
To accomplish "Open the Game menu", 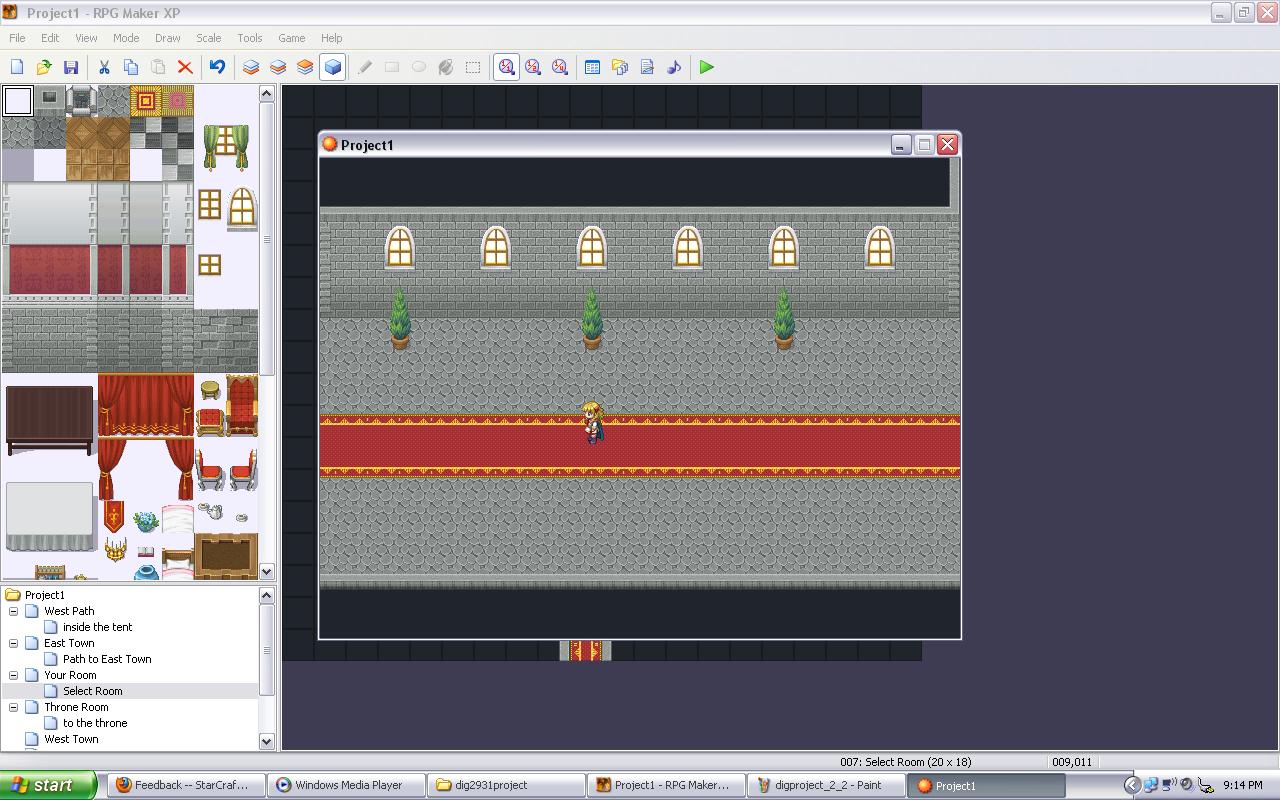I will point(292,38).
